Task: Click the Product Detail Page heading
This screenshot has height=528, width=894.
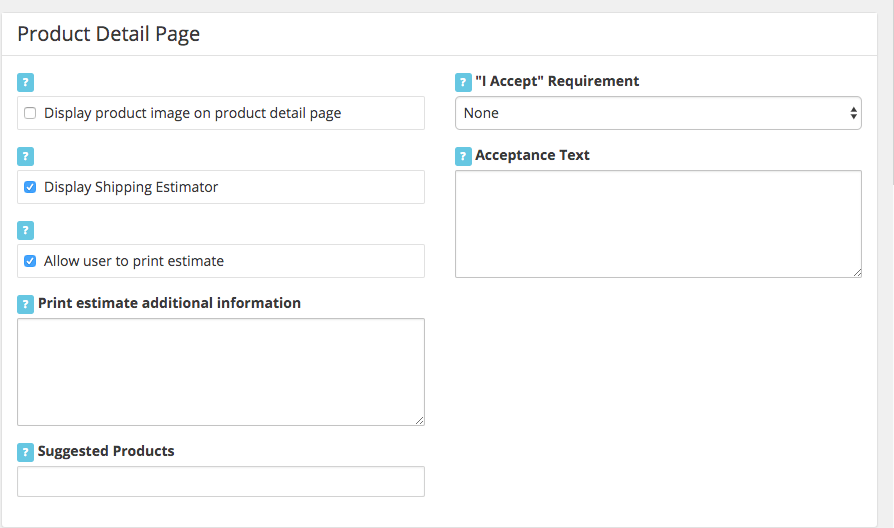Action: (x=108, y=34)
